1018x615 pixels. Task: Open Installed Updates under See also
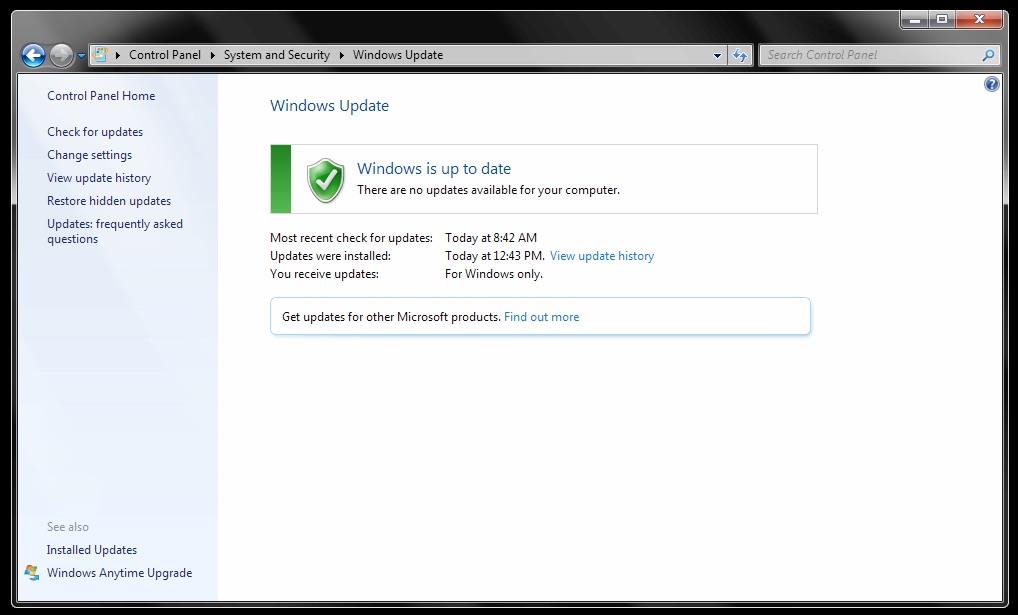(92, 550)
